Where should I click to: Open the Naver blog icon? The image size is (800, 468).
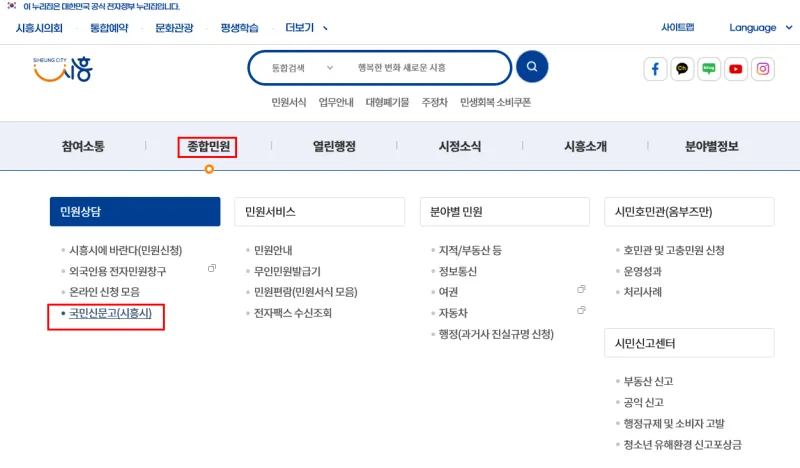click(x=710, y=69)
